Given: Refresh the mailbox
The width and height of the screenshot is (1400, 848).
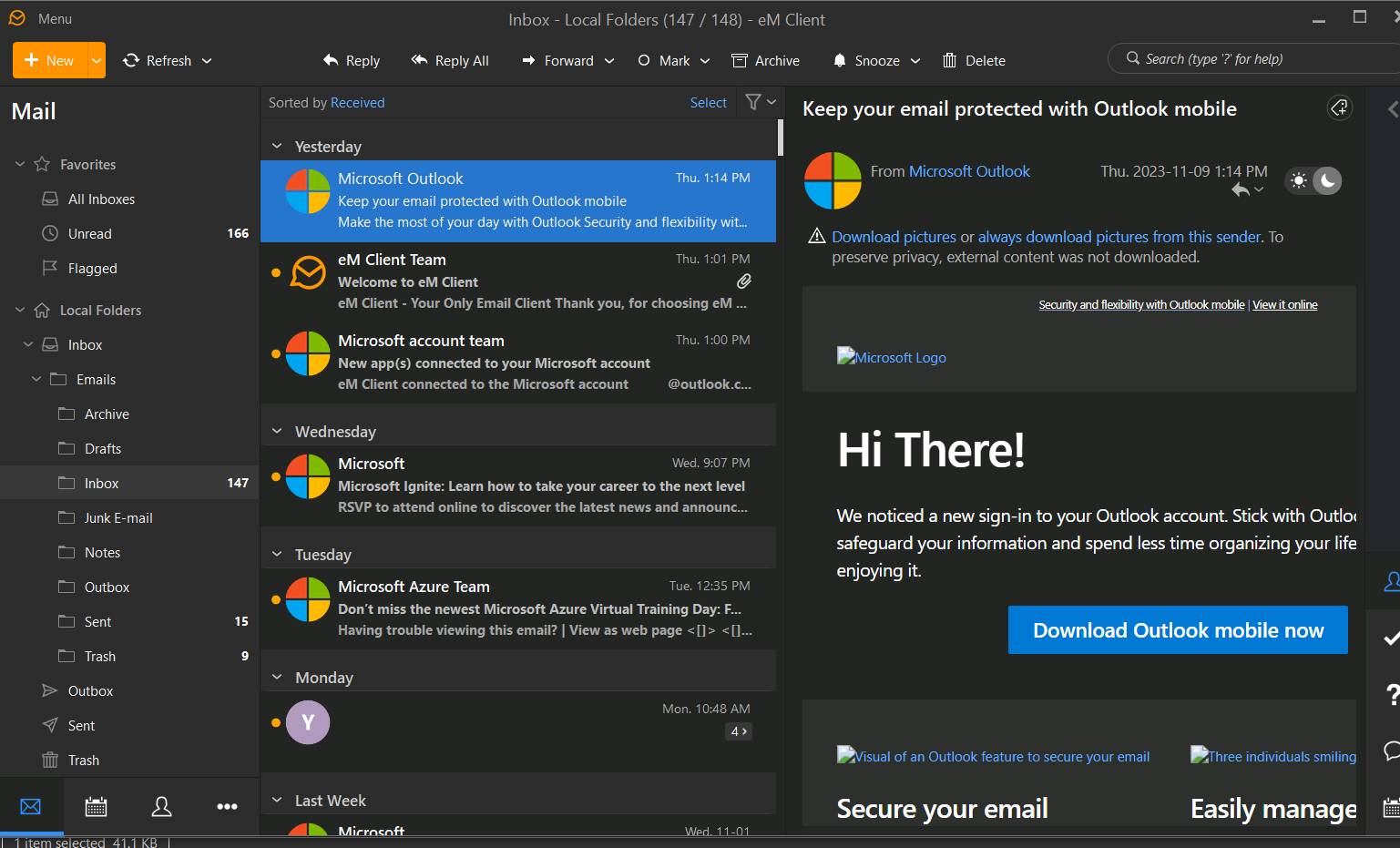Looking at the screenshot, I should coord(158,60).
